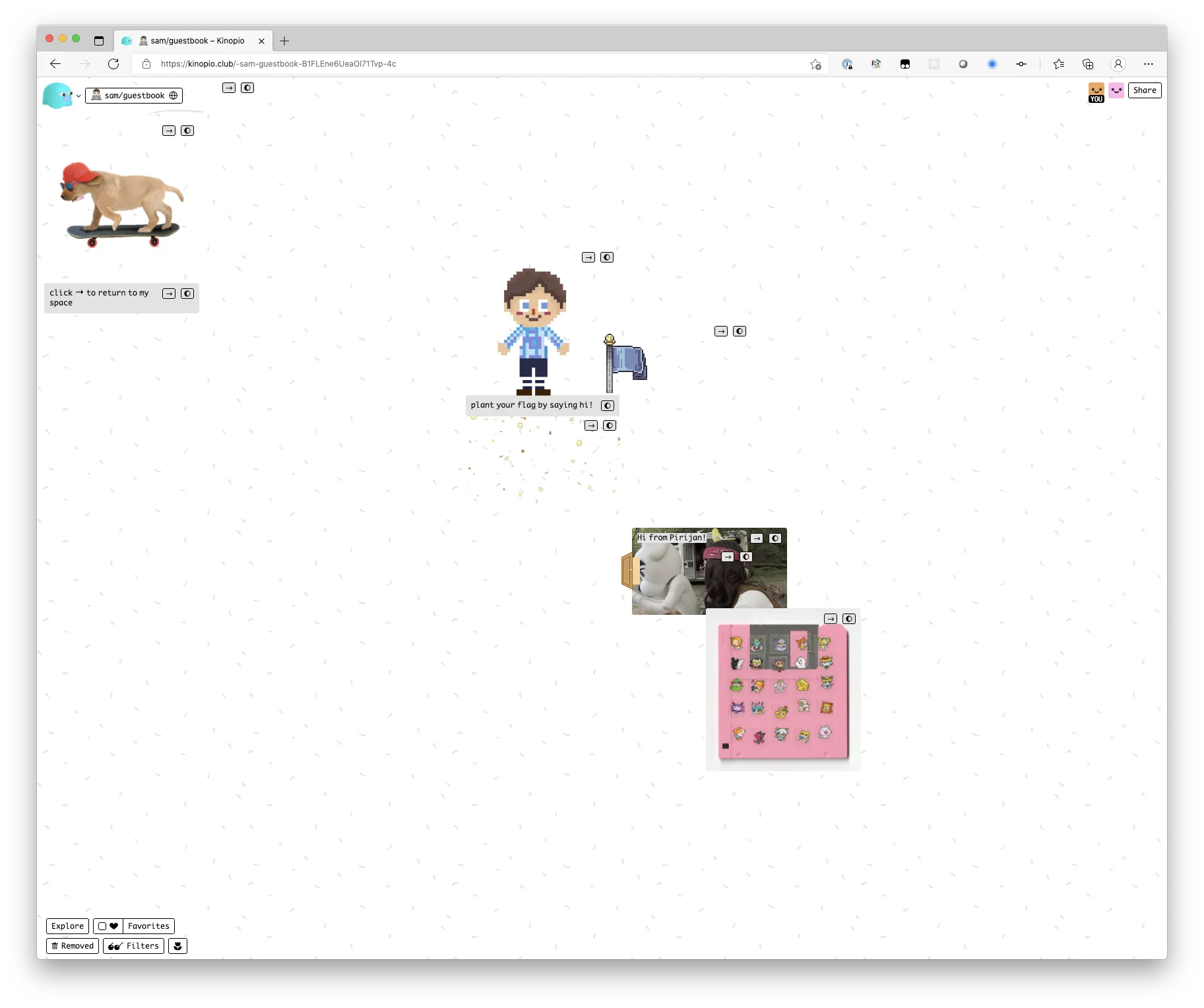Open the sam/guestbook space details
The image size is (1204, 1008).
[134, 96]
